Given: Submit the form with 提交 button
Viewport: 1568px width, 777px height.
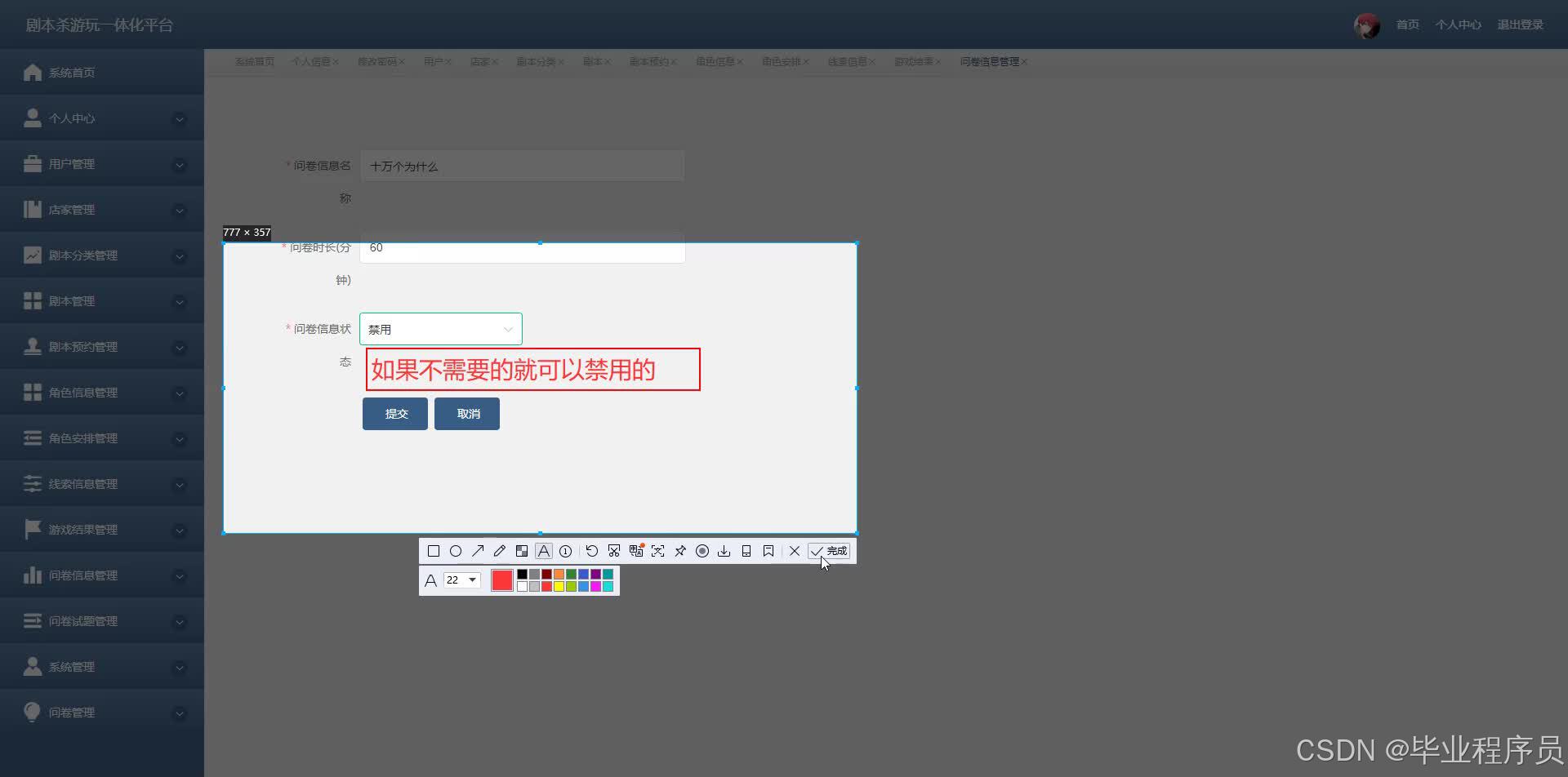Looking at the screenshot, I should pos(395,414).
